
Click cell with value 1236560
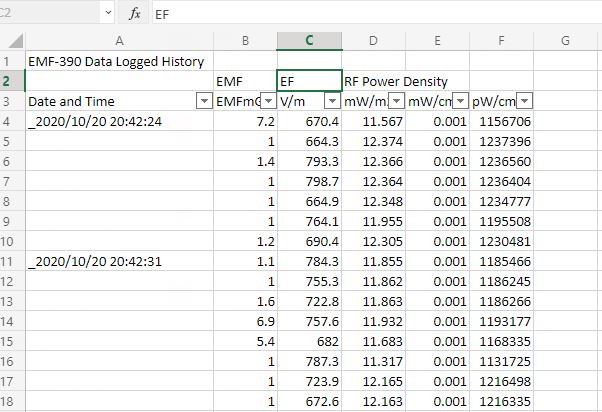501,161
